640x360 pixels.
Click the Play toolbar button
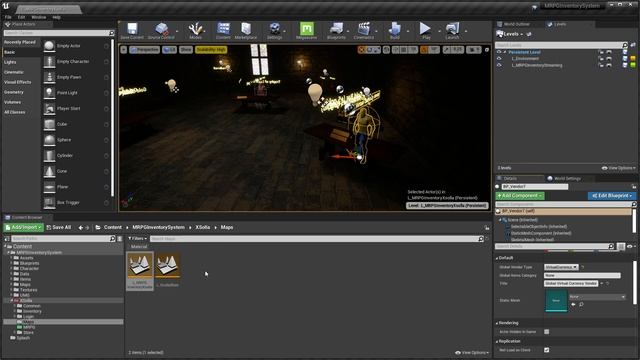click(426, 31)
